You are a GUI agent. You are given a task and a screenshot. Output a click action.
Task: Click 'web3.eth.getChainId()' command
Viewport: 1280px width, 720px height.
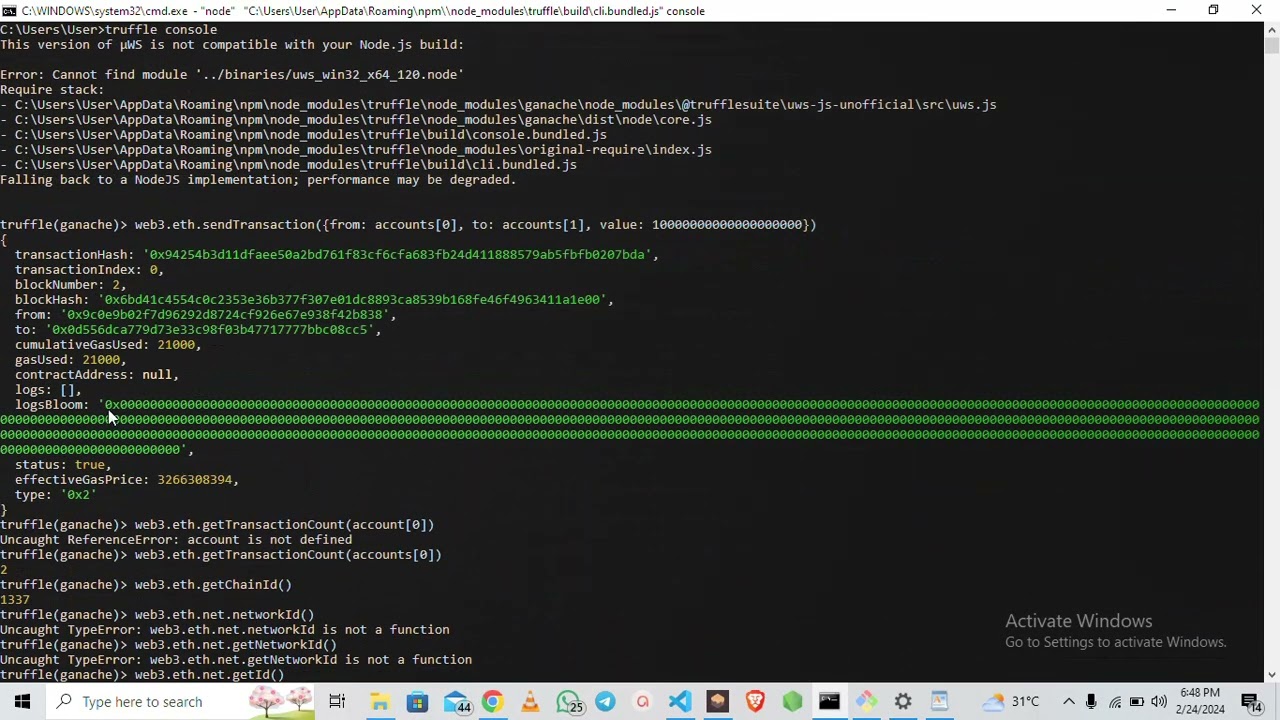[213, 585]
